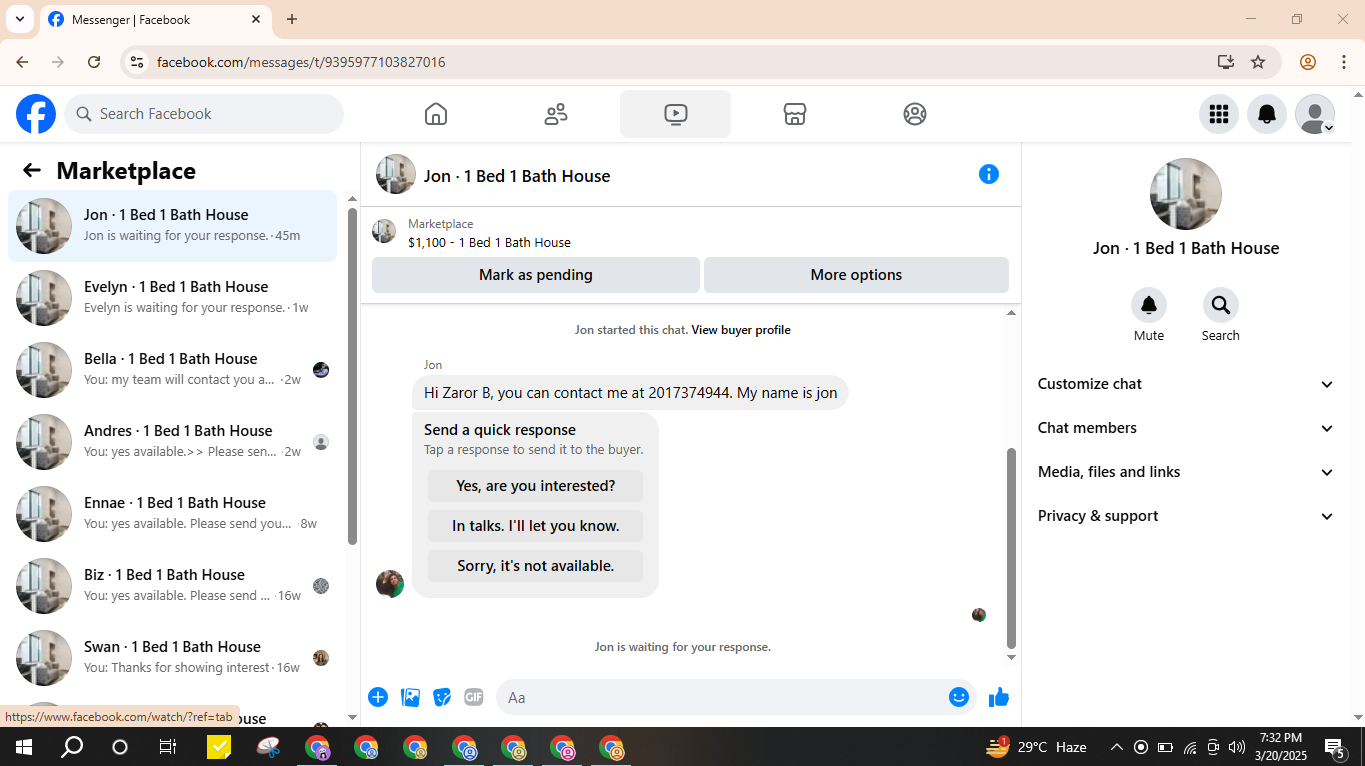Viewport: 1365px width, 766px height.
Task: Open Windows taskbar search
Action: [72, 746]
